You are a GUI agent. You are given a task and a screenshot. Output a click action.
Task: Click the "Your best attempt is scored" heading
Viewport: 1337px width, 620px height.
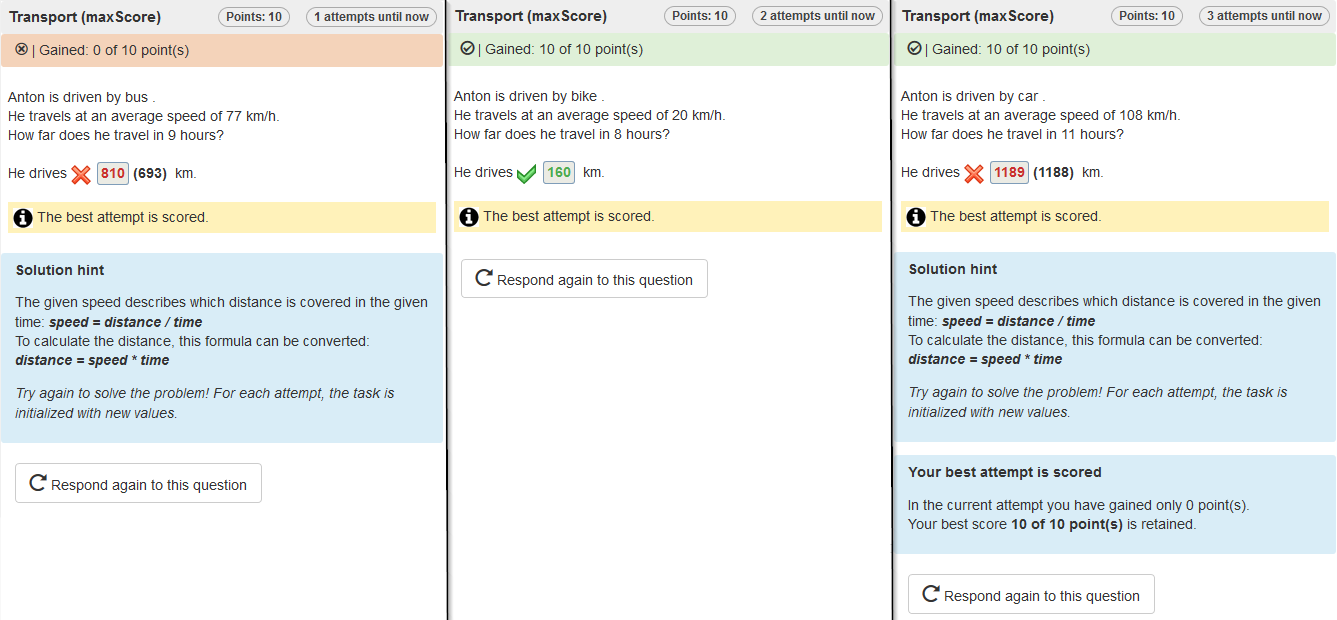(1004, 472)
